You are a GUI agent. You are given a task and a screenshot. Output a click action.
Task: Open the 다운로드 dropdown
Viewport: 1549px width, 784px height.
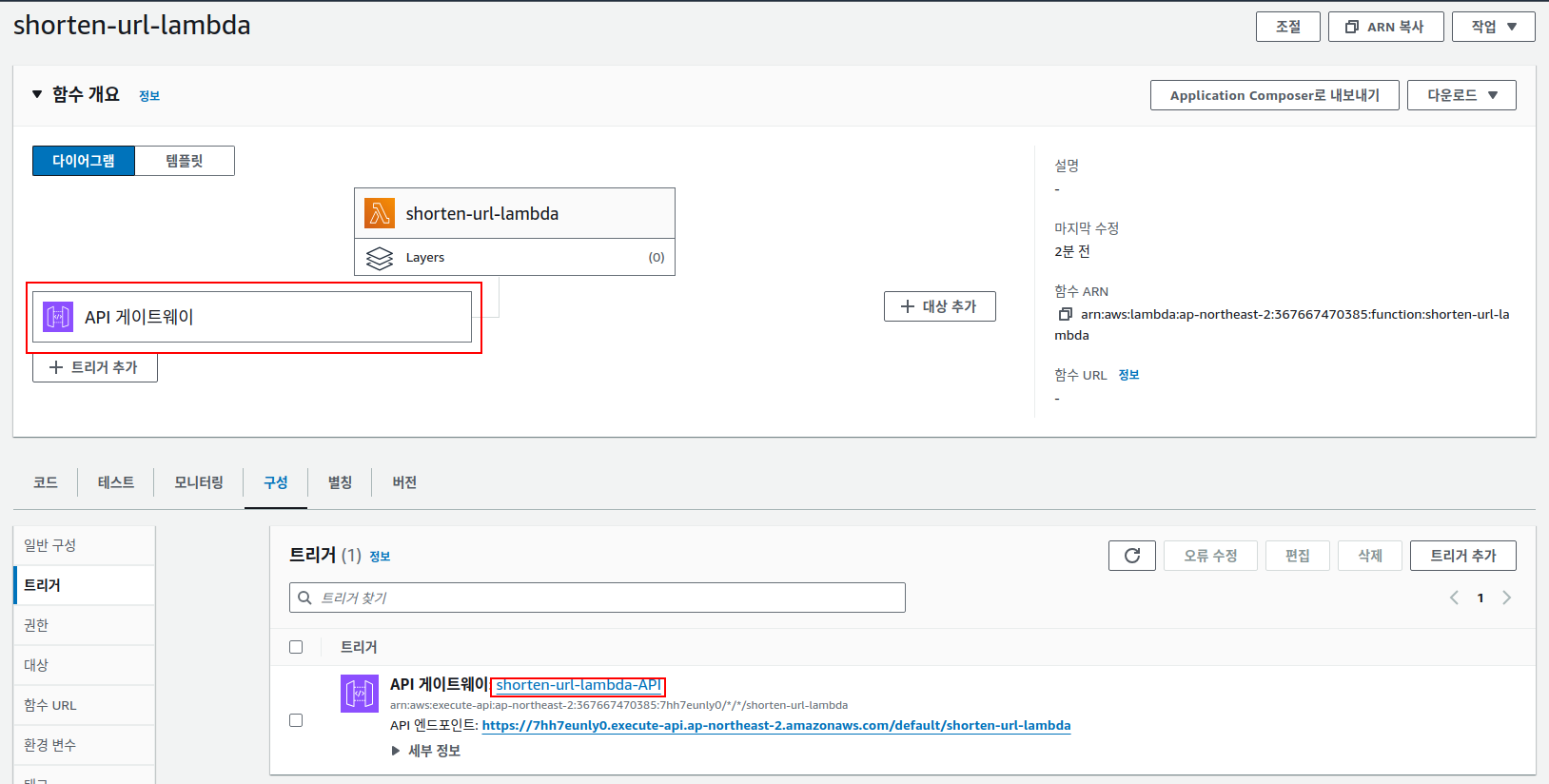pyautogui.click(x=1461, y=95)
